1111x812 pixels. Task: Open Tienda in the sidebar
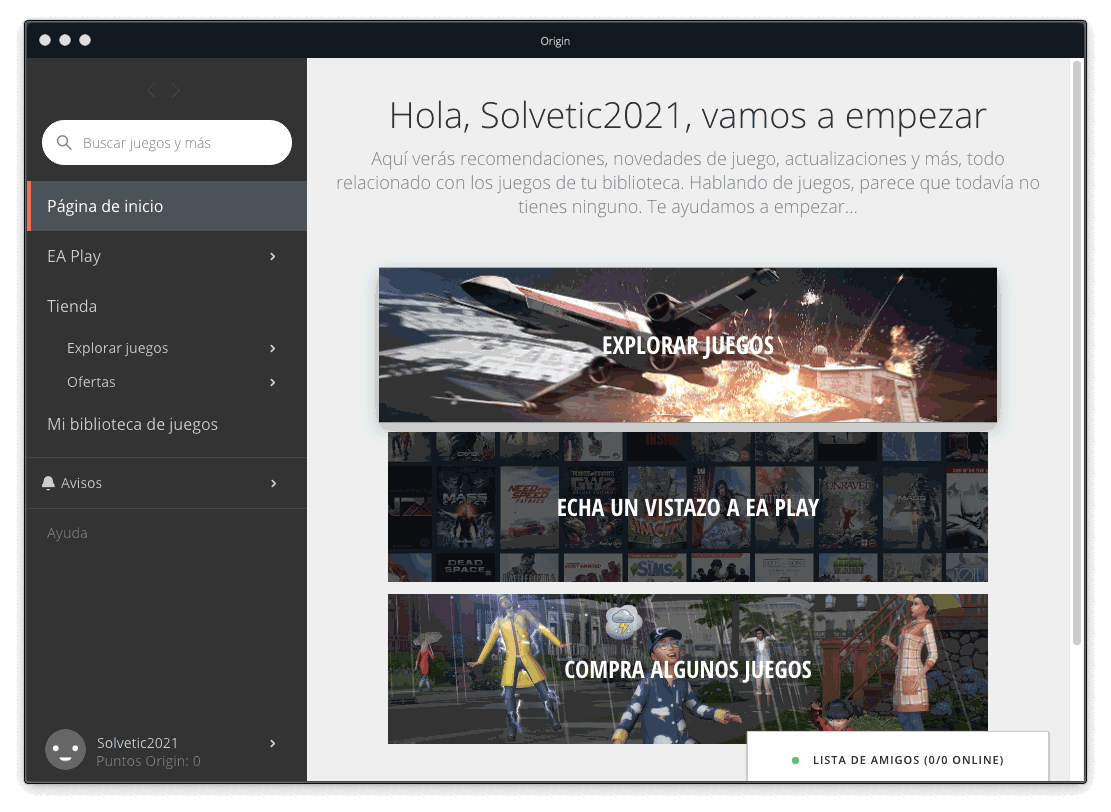click(72, 306)
